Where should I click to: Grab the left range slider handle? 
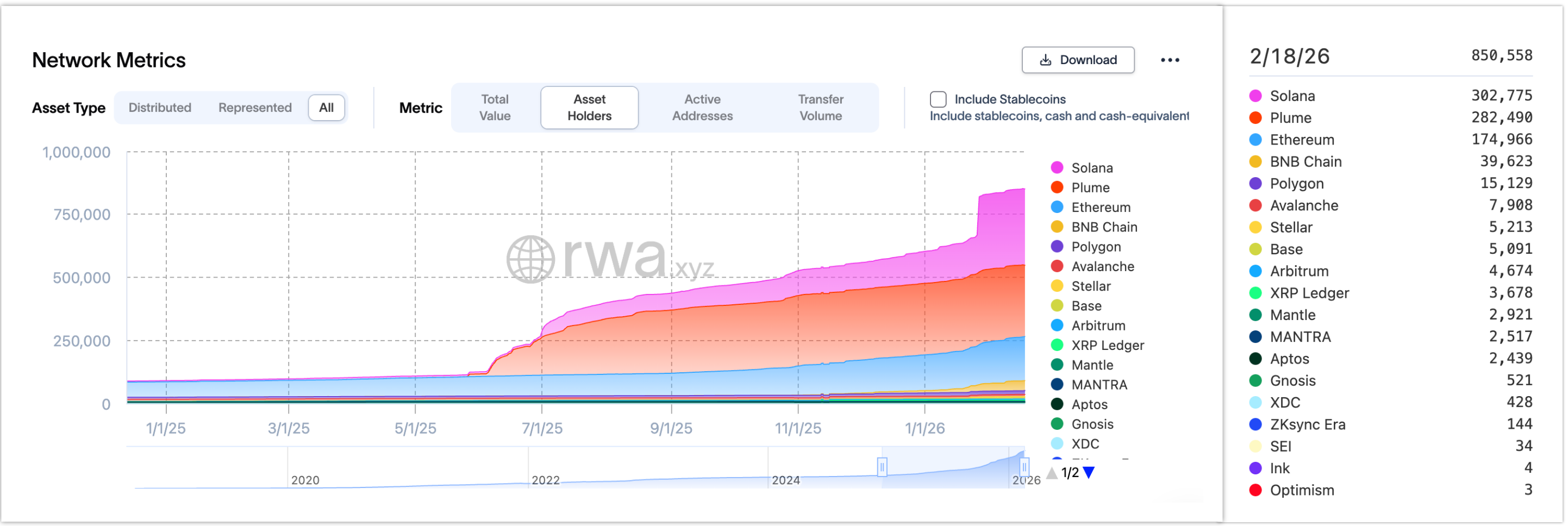(882, 467)
